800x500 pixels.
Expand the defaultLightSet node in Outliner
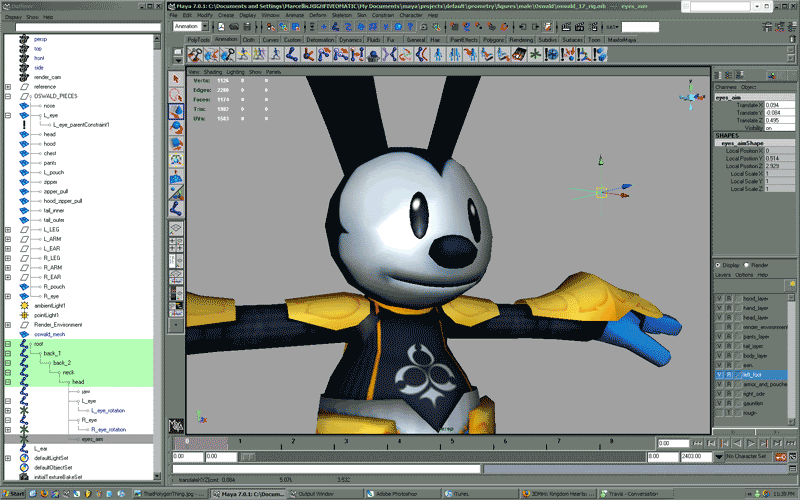pyautogui.click(x=8, y=458)
